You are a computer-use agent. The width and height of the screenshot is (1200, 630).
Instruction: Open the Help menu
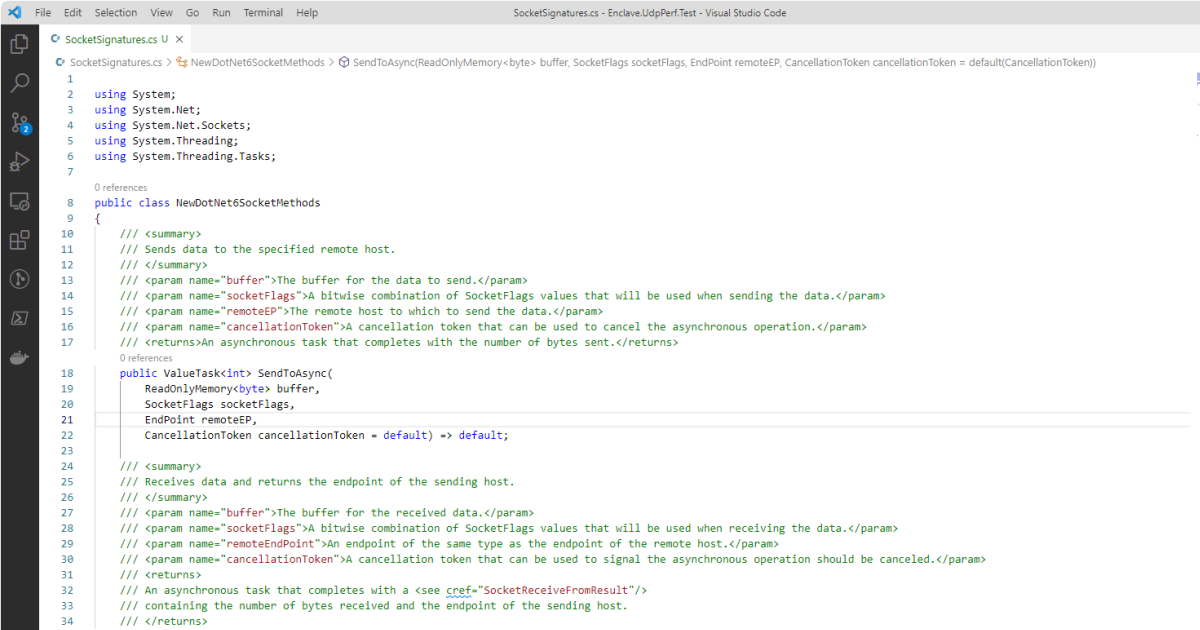click(307, 13)
